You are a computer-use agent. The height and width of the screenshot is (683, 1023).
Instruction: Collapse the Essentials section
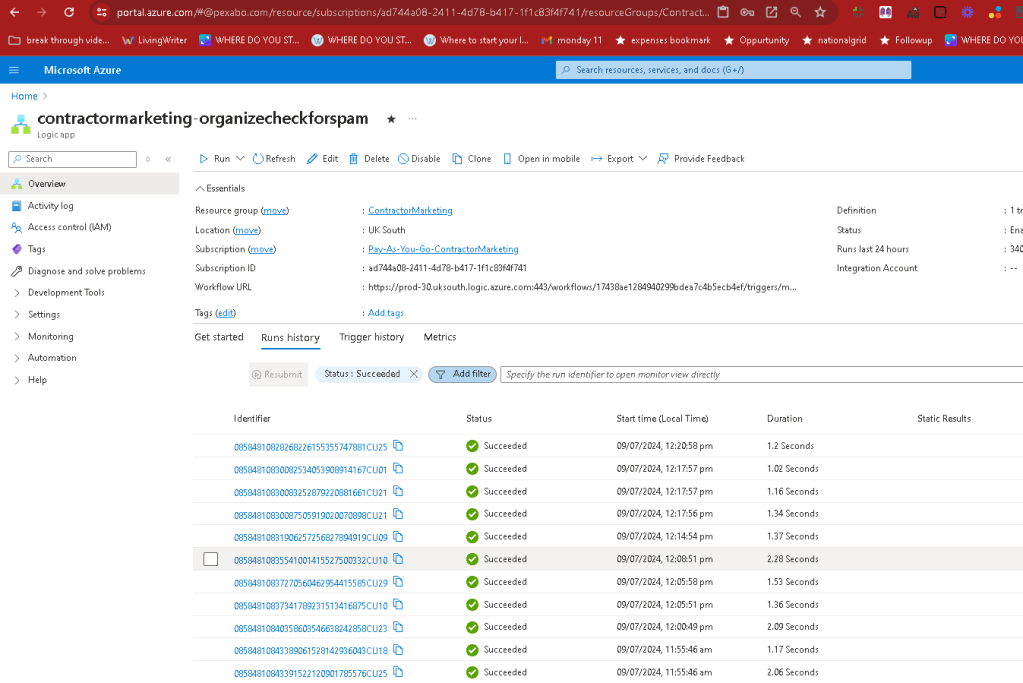pos(220,189)
